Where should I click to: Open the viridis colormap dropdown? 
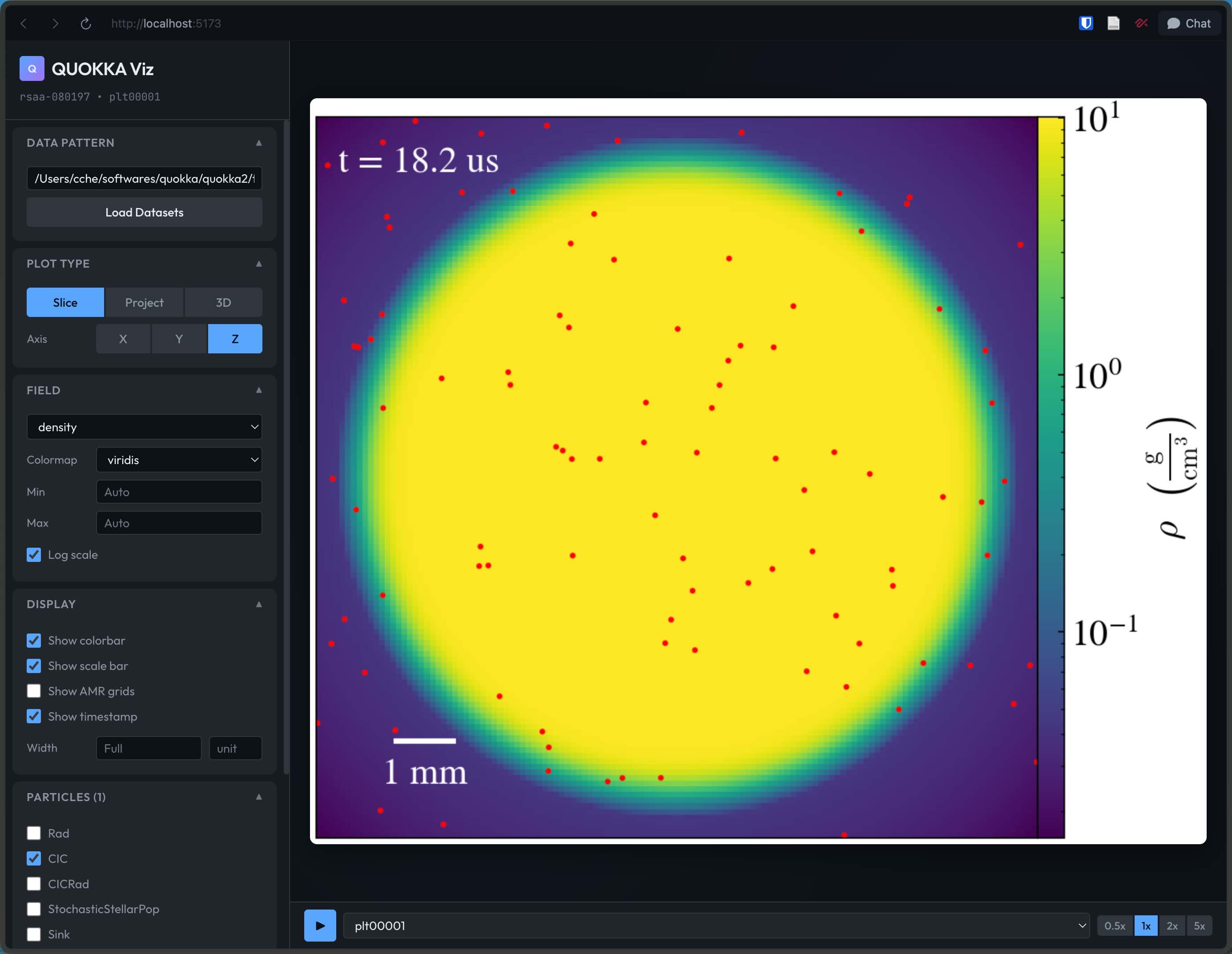pyautogui.click(x=179, y=460)
